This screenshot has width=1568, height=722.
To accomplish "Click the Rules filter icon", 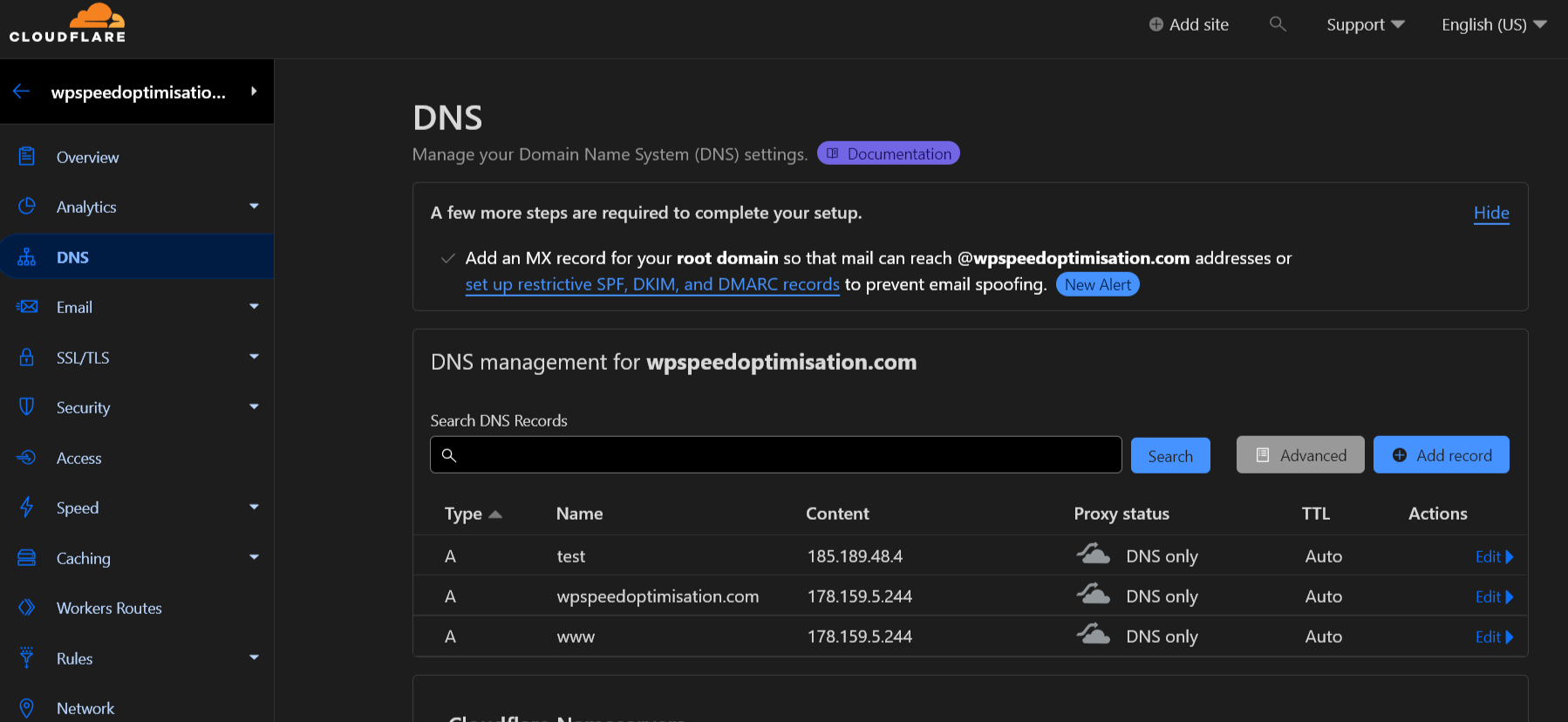I will (x=27, y=657).
